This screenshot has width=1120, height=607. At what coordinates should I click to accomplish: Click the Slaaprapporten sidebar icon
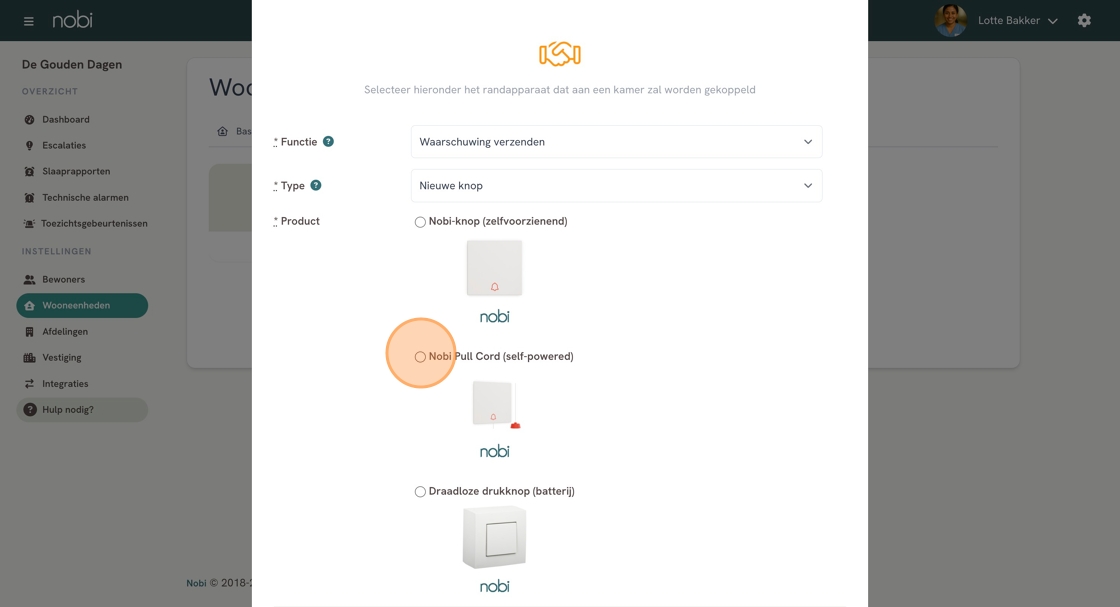pyautogui.click(x=29, y=172)
